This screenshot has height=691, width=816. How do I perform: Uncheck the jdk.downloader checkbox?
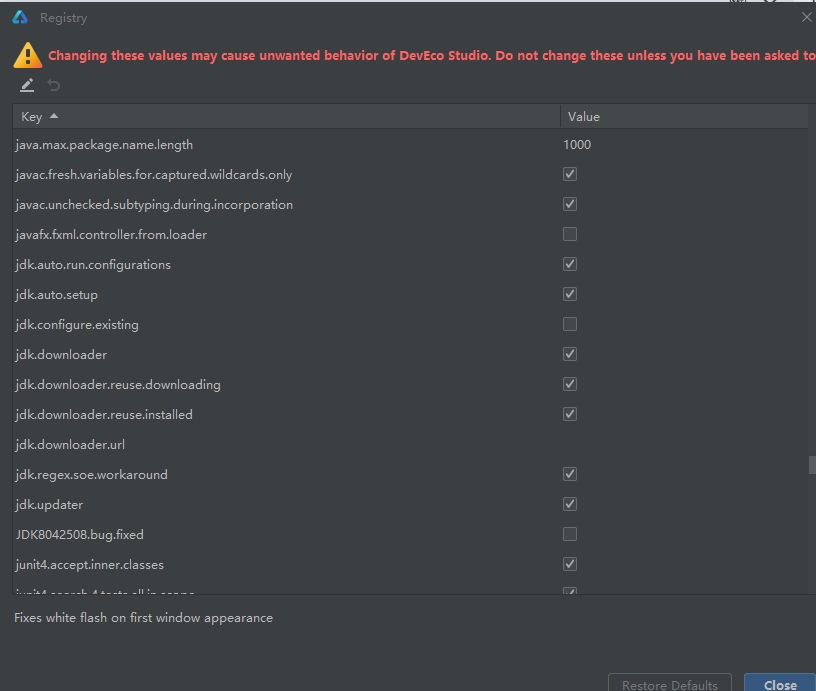pyautogui.click(x=570, y=354)
